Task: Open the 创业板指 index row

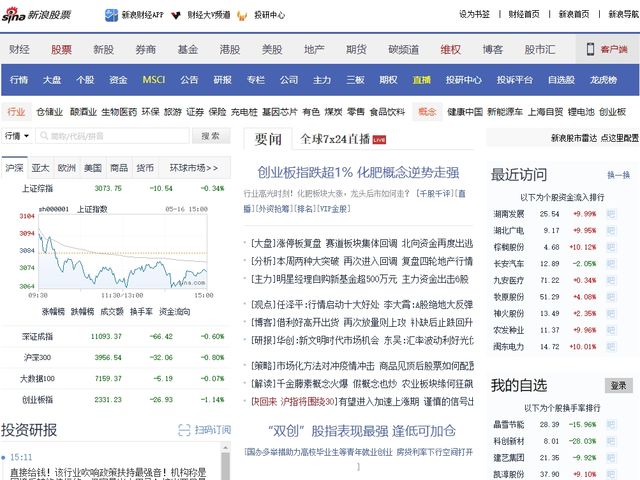Action: click(x=116, y=400)
